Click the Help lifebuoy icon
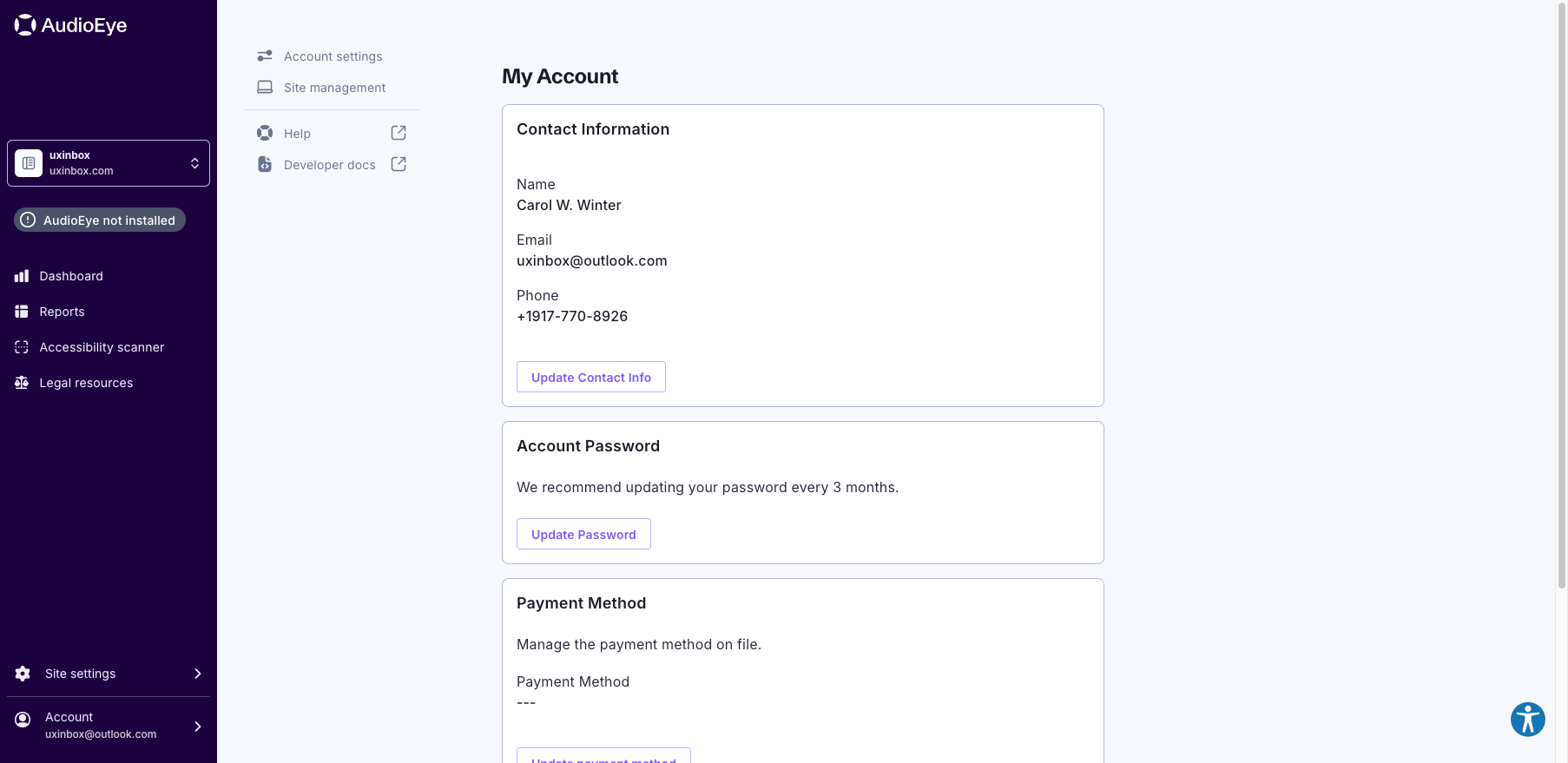This screenshot has width=1568, height=763. tap(265, 133)
